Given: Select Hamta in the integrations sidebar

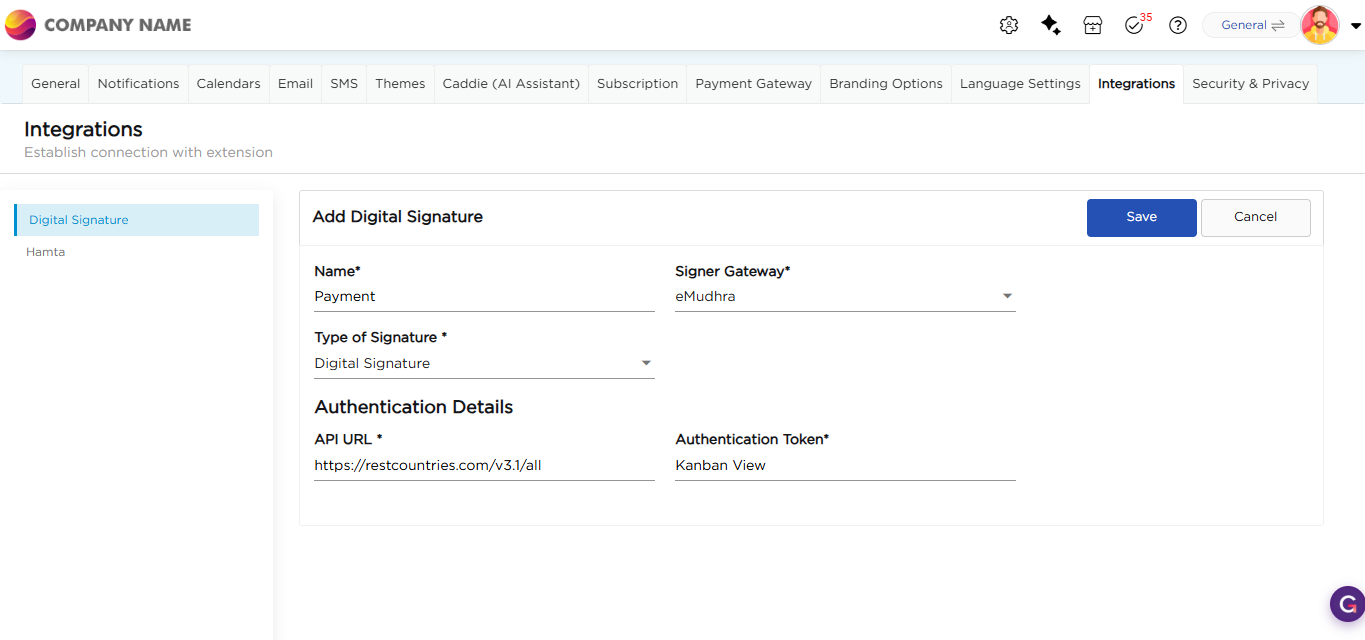Looking at the screenshot, I should [x=46, y=252].
